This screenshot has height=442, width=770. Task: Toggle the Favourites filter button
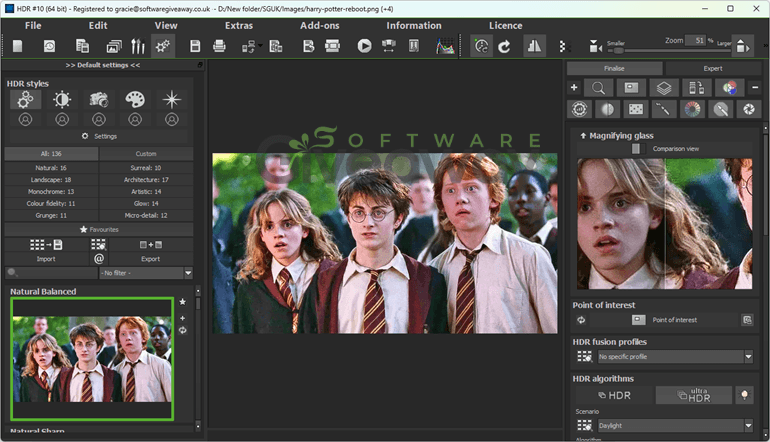pos(99,229)
